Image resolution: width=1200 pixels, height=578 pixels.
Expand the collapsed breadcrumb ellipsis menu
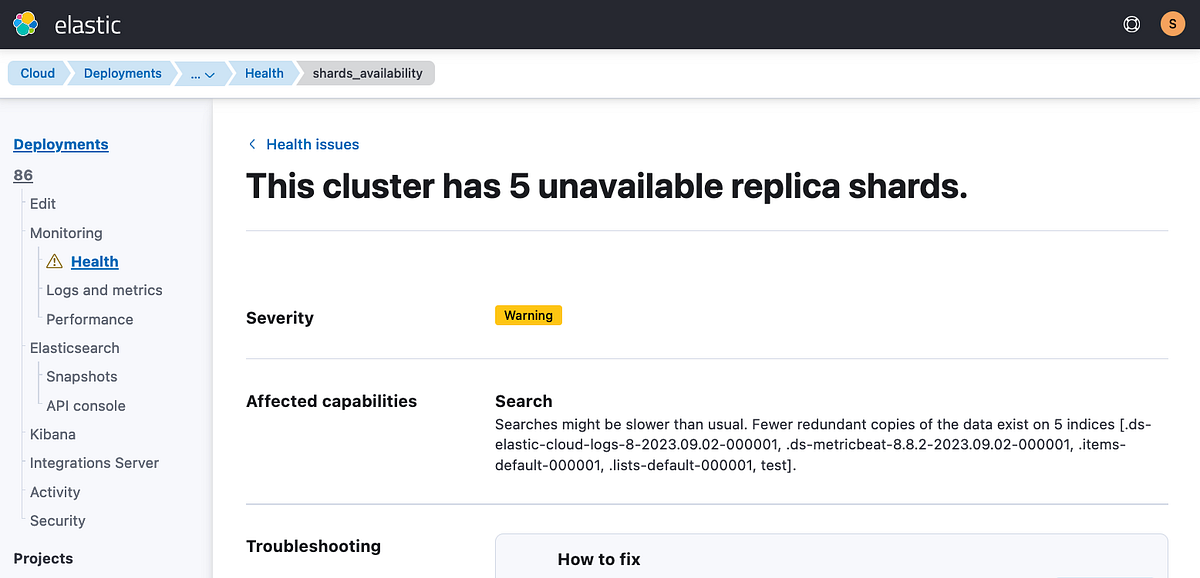tap(200, 73)
